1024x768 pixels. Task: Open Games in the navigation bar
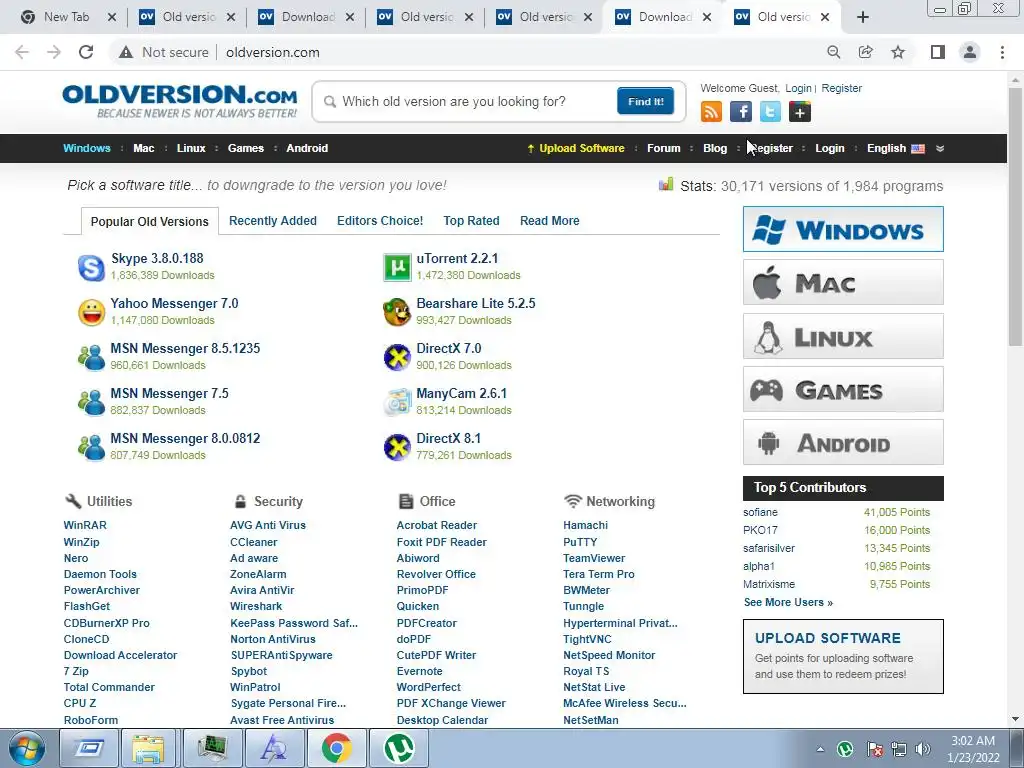pyautogui.click(x=246, y=148)
